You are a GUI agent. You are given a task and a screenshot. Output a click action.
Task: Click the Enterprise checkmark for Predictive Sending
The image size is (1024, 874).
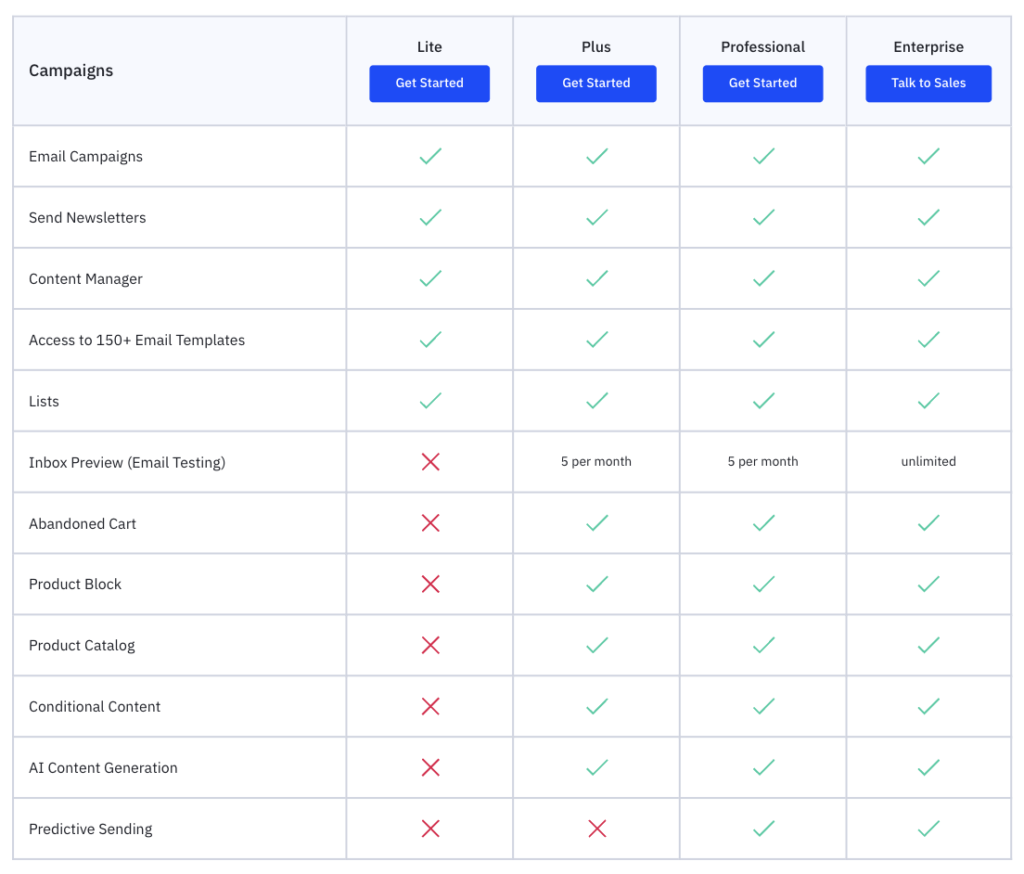point(929,829)
